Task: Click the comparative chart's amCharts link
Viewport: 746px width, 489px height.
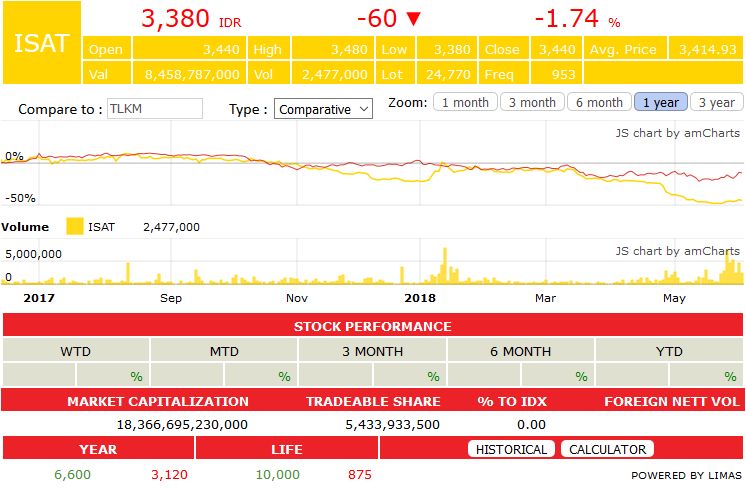Action: [x=677, y=133]
